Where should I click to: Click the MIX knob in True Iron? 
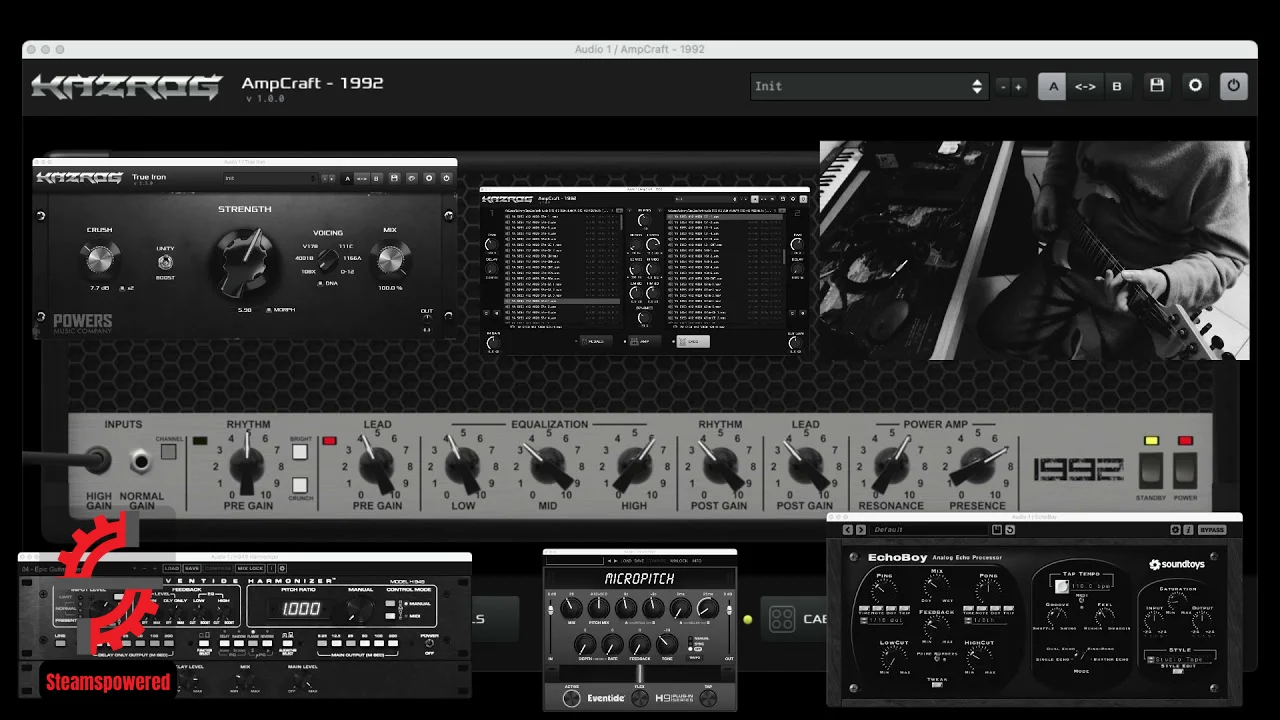(x=390, y=260)
